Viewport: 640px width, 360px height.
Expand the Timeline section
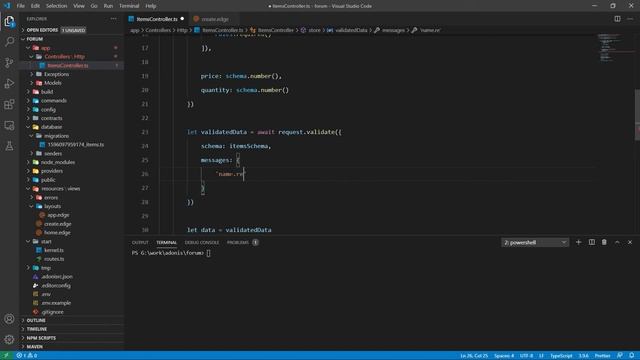coord(37,329)
